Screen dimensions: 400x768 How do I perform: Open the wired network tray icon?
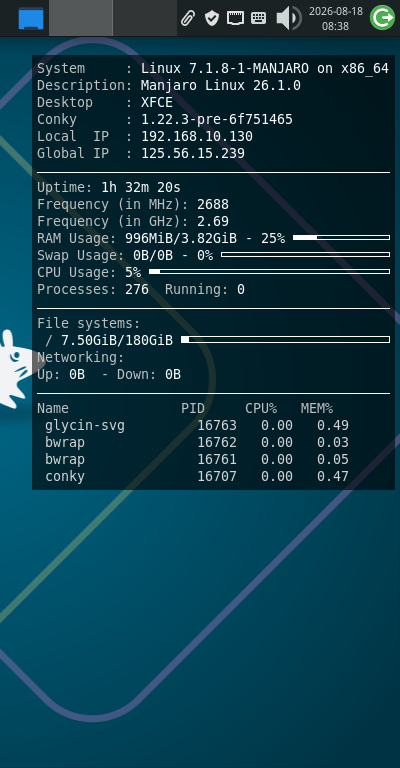point(235,18)
